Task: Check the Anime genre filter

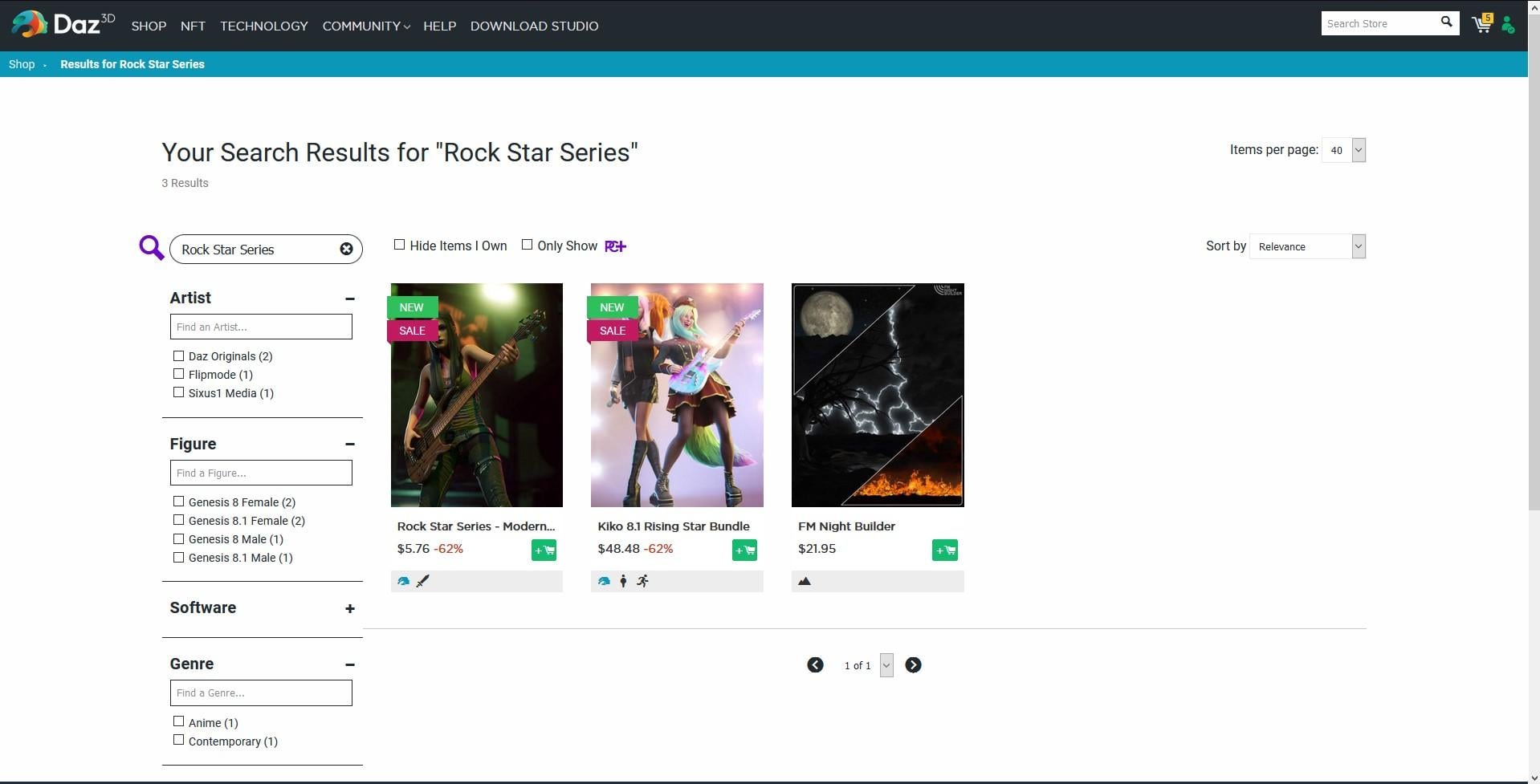Action: coord(178,721)
